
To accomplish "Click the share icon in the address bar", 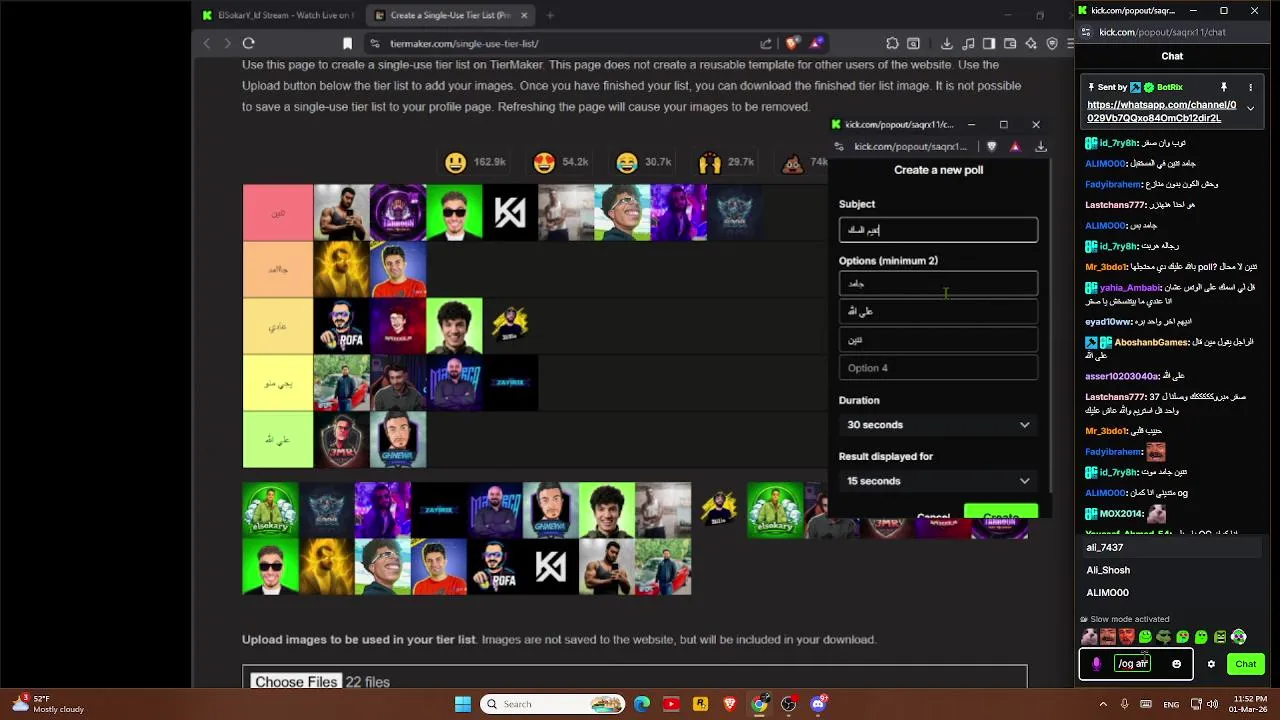I will coord(766,43).
